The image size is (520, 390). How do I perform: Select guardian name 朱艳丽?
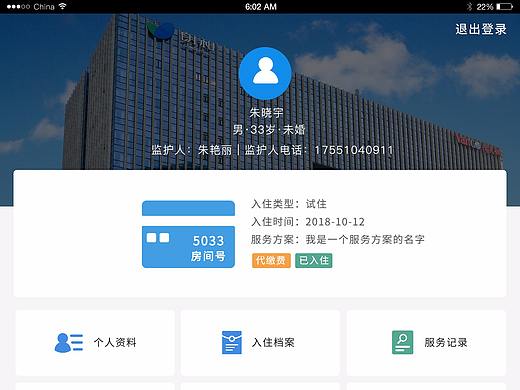click(x=215, y=150)
